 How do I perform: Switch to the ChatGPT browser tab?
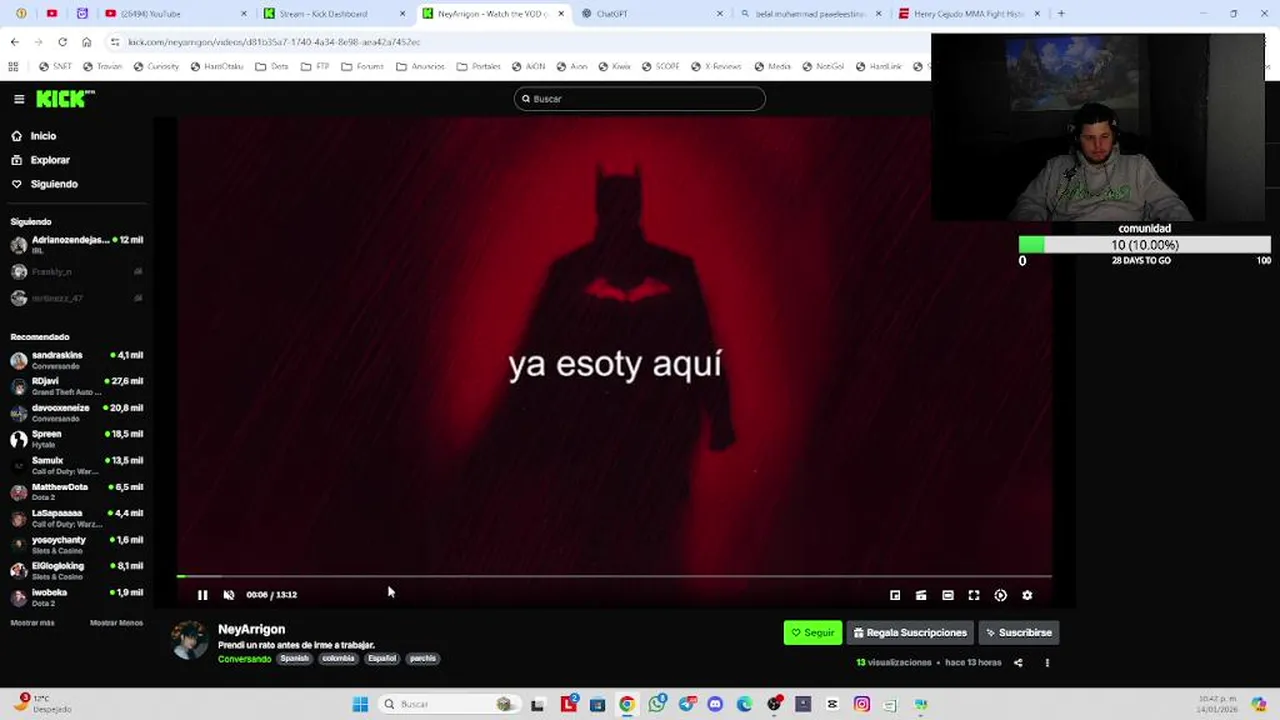[652, 14]
